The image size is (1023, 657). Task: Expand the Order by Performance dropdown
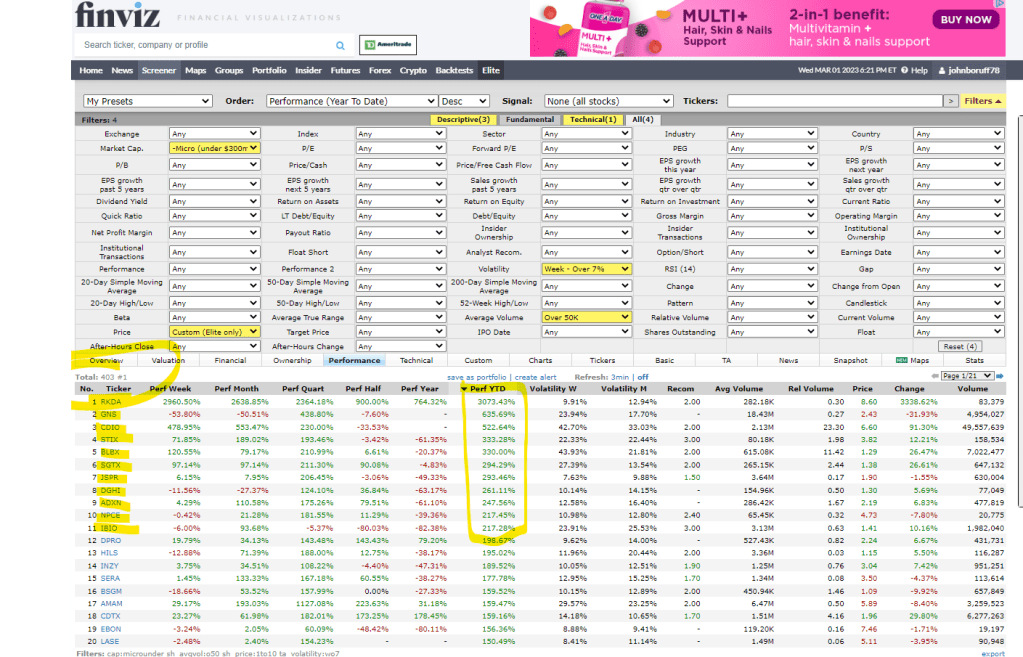coord(352,101)
